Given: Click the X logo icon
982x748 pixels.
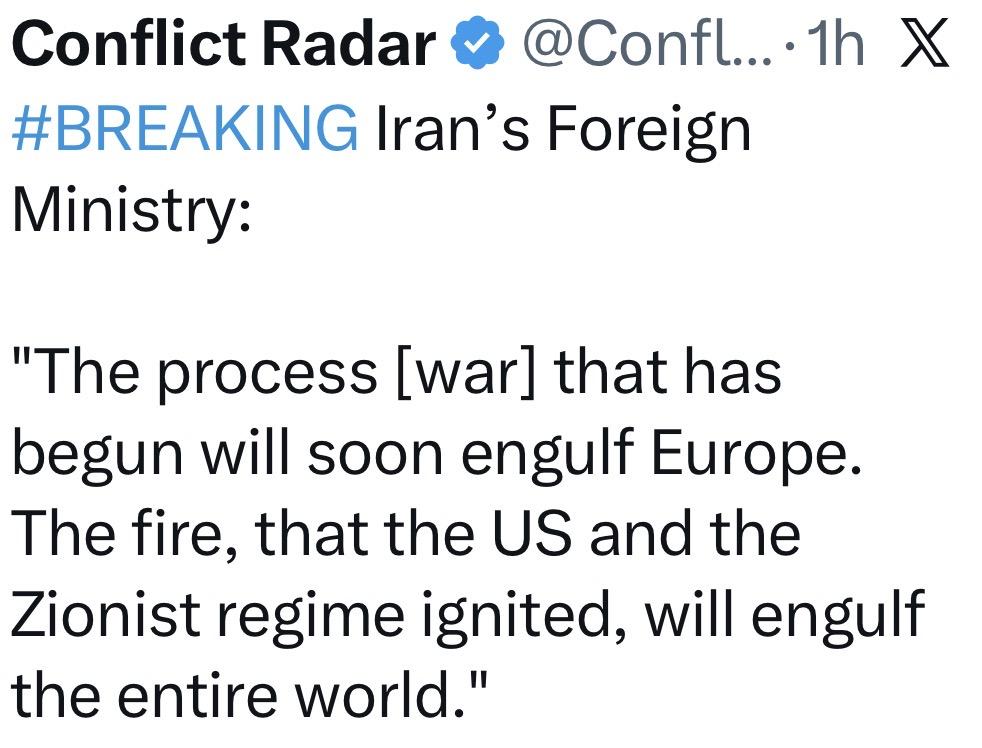Looking at the screenshot, I should tap(924, 46).
